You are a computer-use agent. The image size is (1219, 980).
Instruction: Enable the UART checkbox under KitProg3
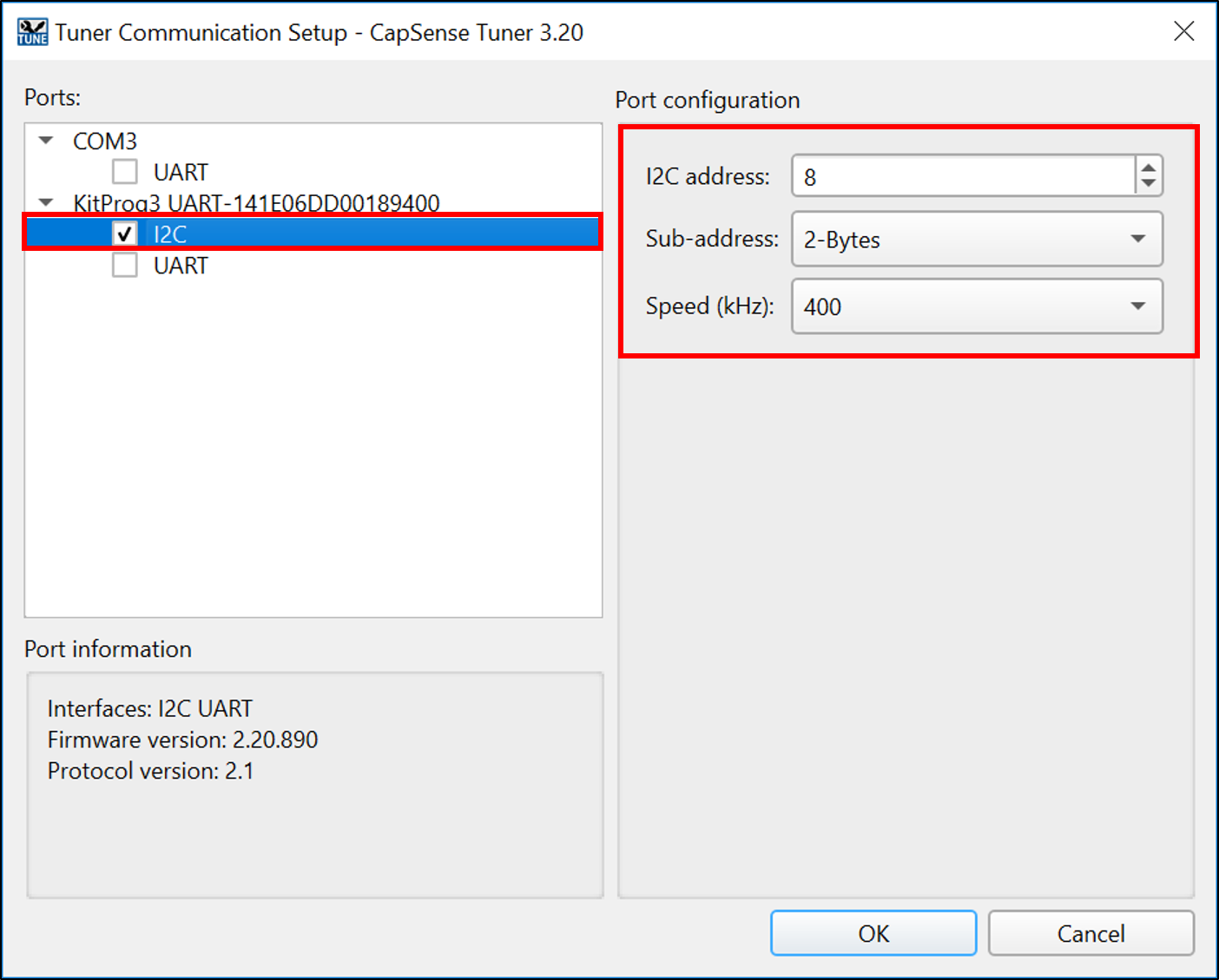click(125, 265)
